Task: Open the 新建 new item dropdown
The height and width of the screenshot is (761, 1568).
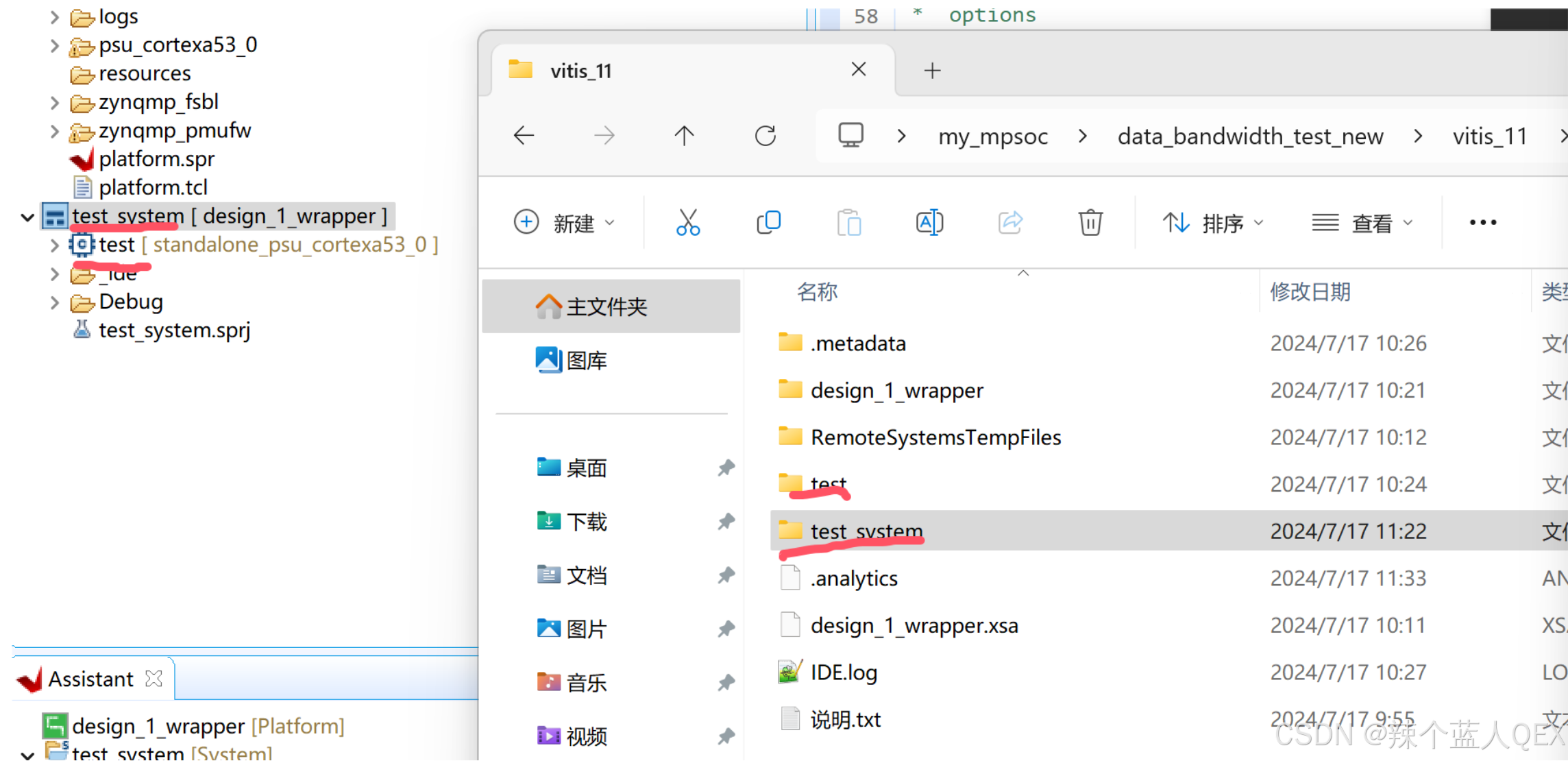Action: (564, 223)
